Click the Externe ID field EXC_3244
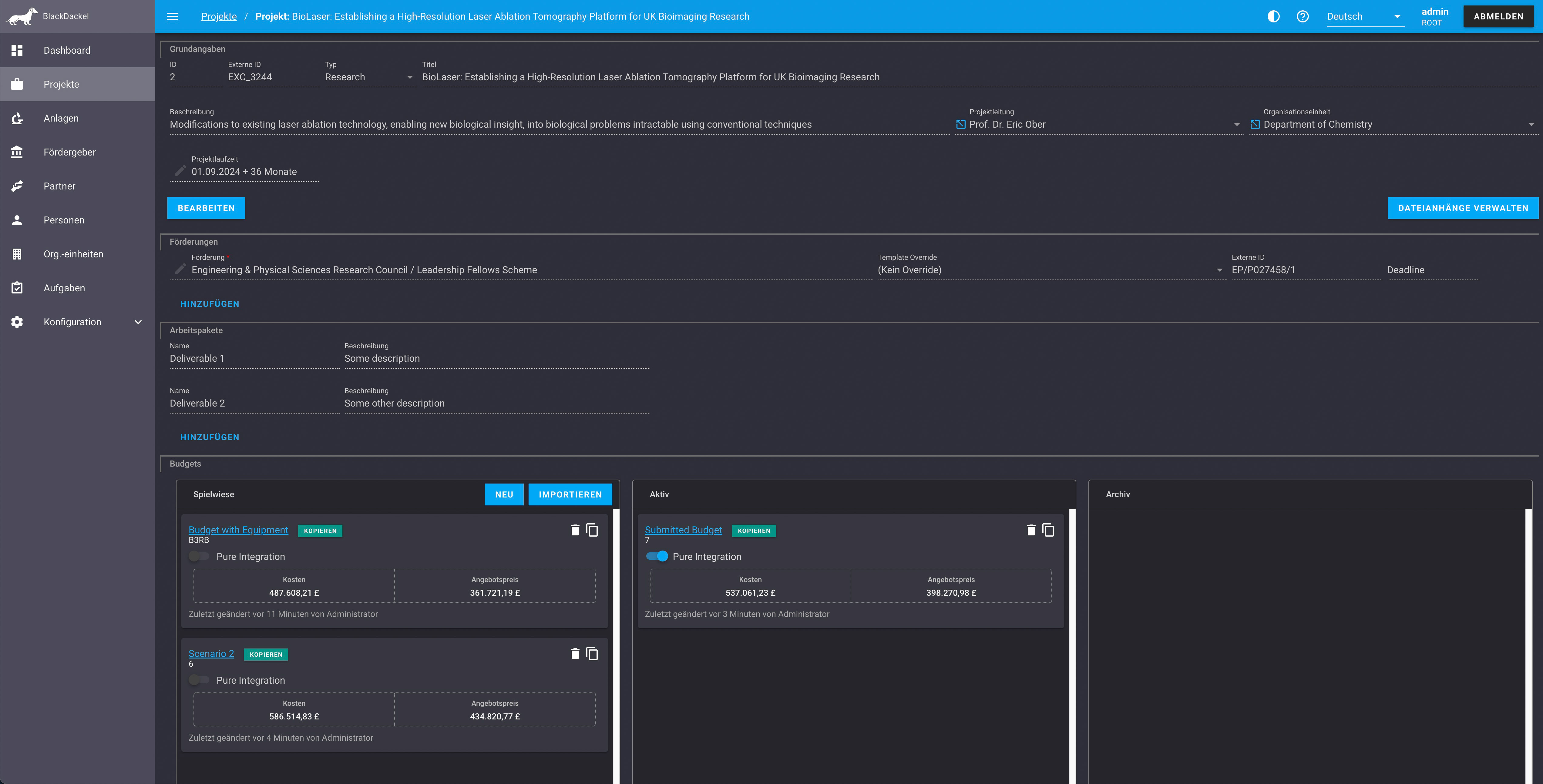Image resolution: width=1543 pixels, height=784 pixels. (274, 77)
